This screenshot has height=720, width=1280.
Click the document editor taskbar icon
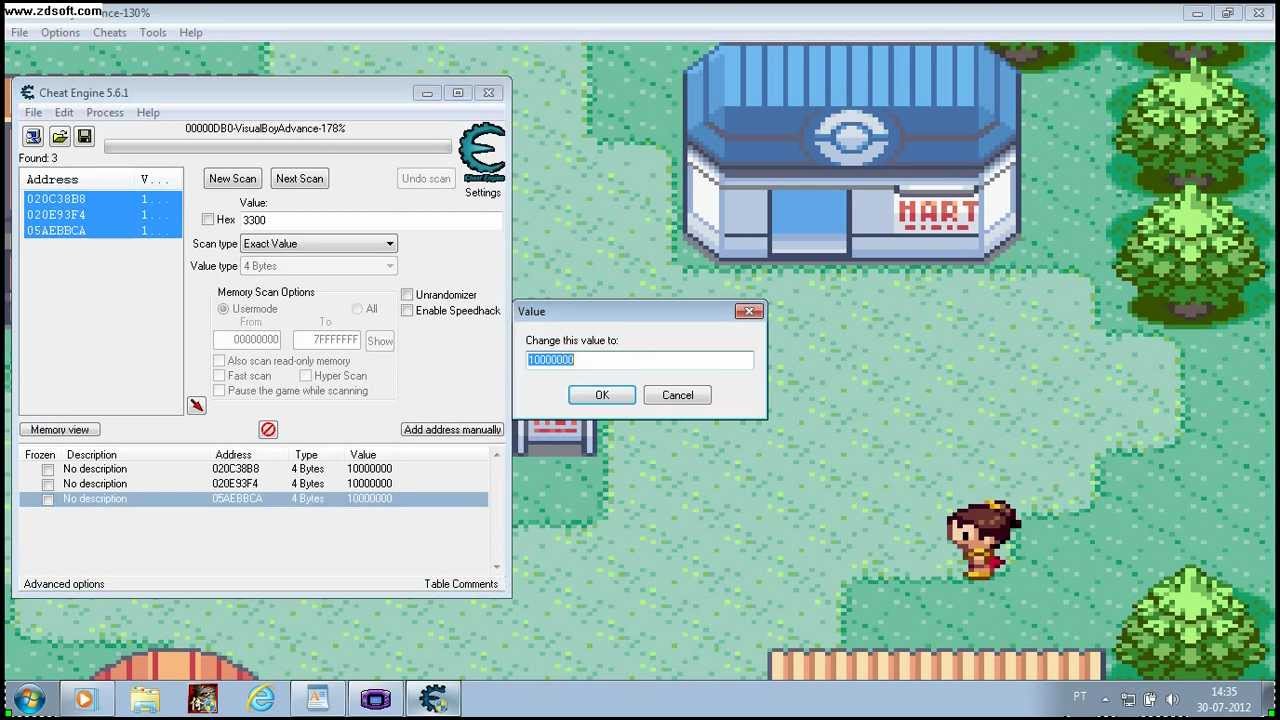click(318, 698)
